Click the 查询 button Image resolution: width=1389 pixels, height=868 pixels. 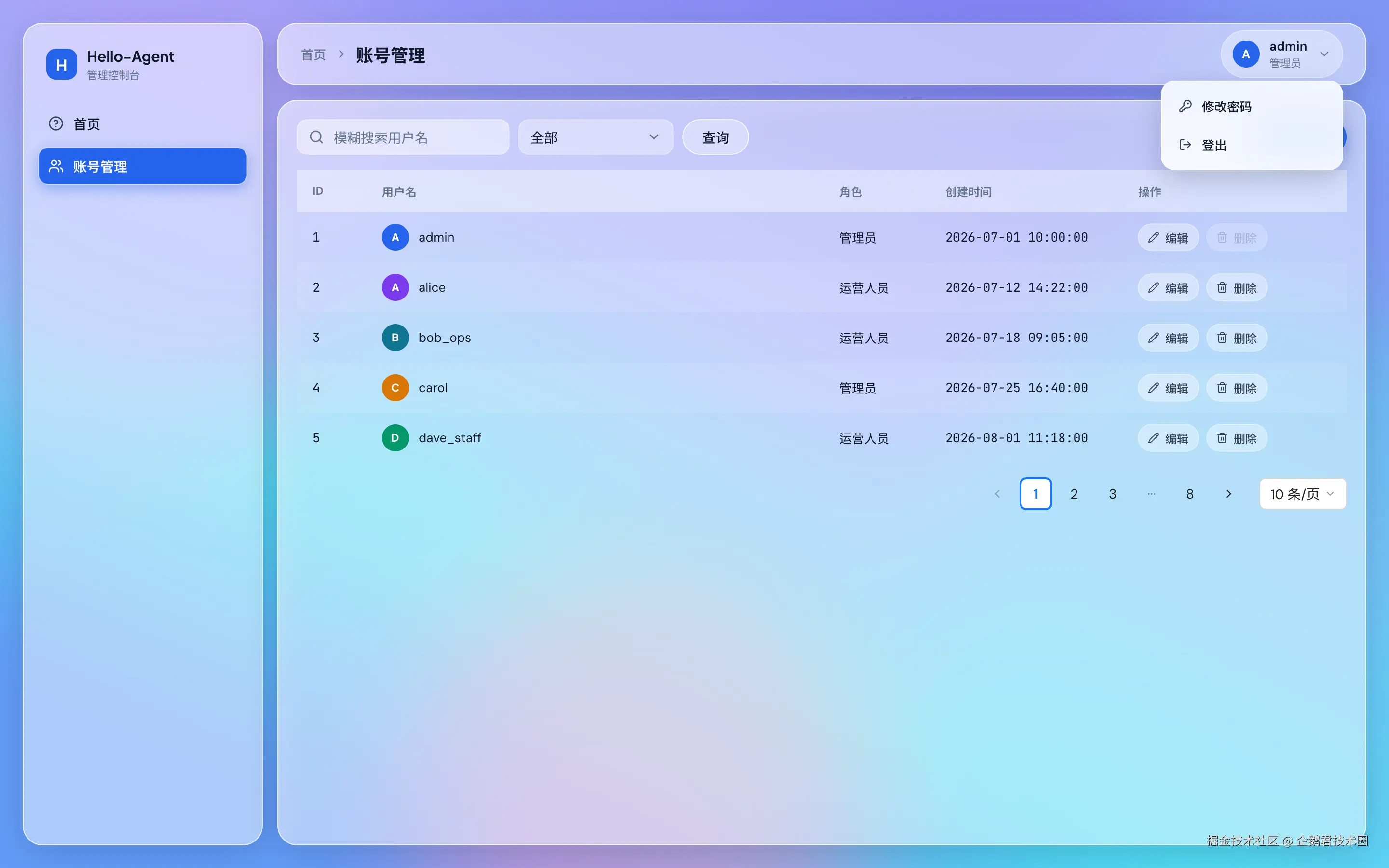point(715,137)
